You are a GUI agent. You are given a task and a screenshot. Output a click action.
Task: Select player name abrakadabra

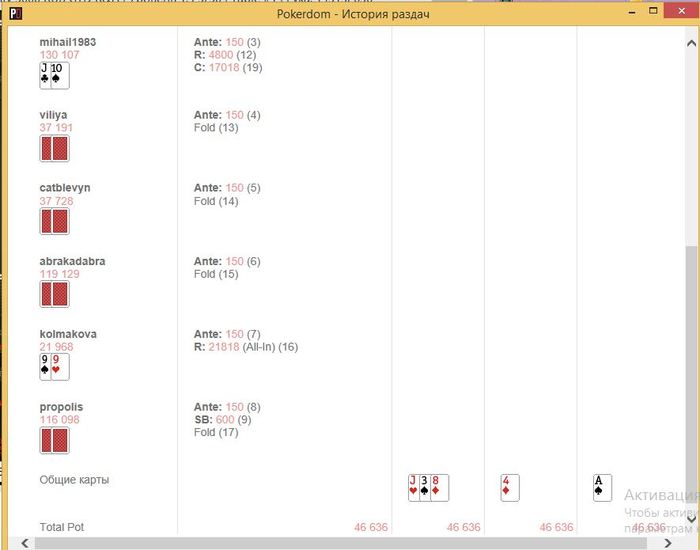(72, 261)
